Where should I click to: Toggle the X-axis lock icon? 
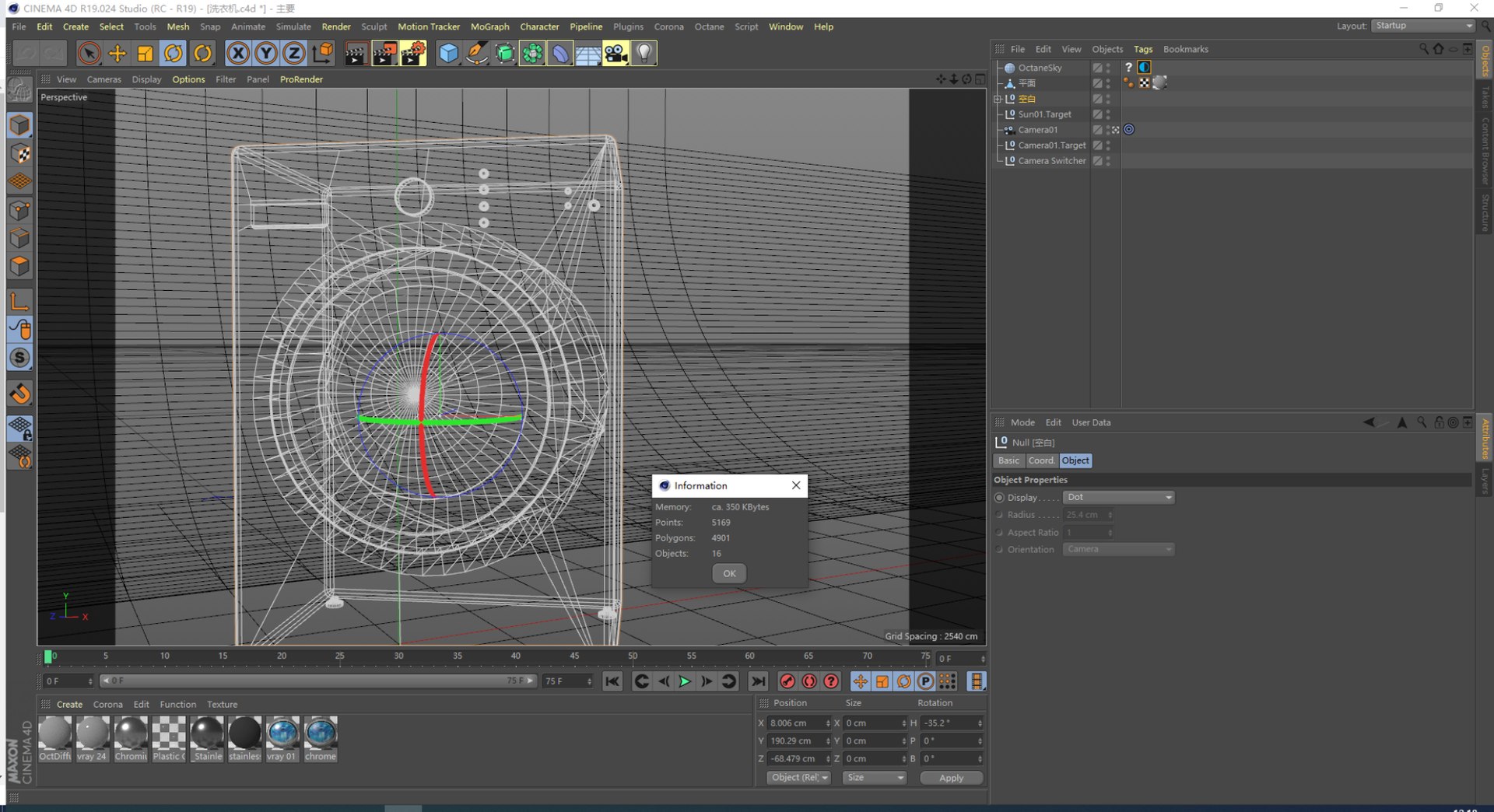click(x=238, y=53)
